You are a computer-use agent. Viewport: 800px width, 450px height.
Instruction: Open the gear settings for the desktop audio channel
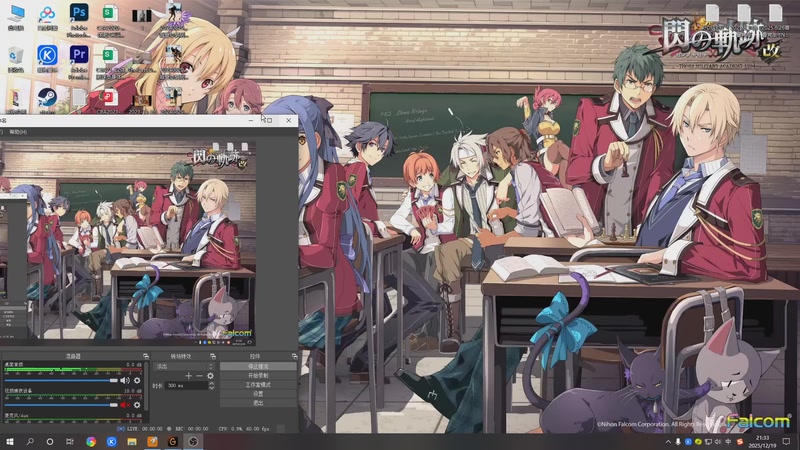tap(137, 381)
